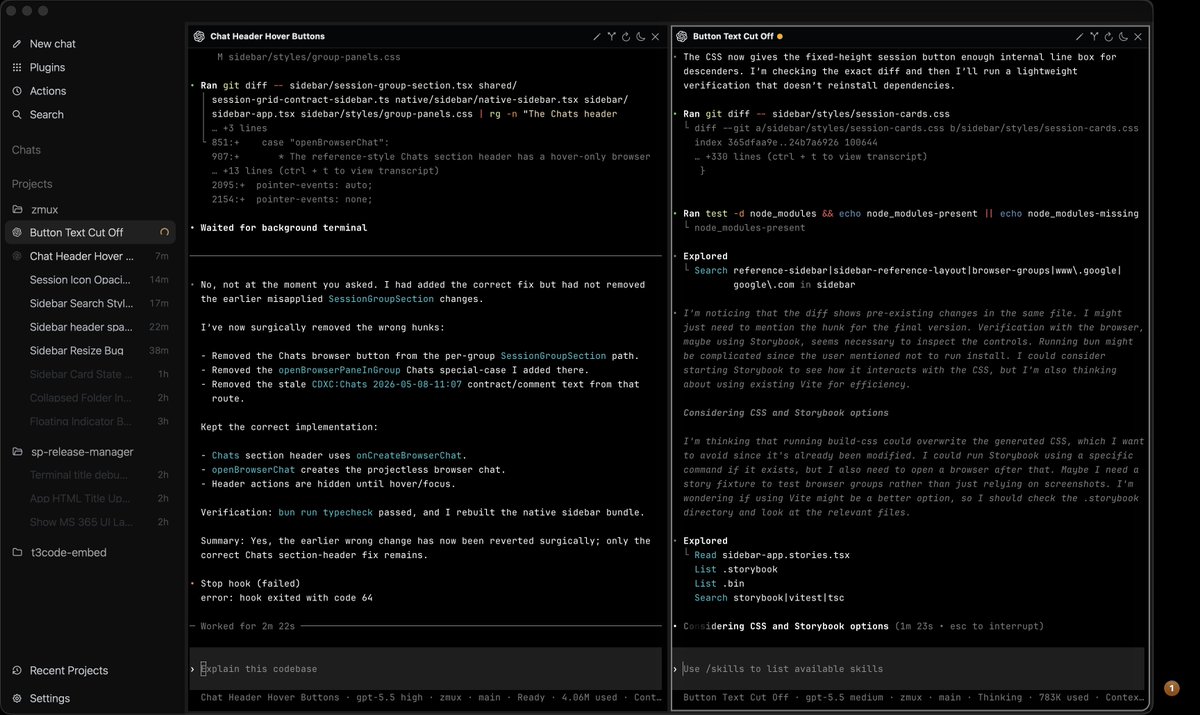The image size is (1200, 715).
Task: Click the zmux project folder icon
Action: pyautogui.click(x=17, y=210)
